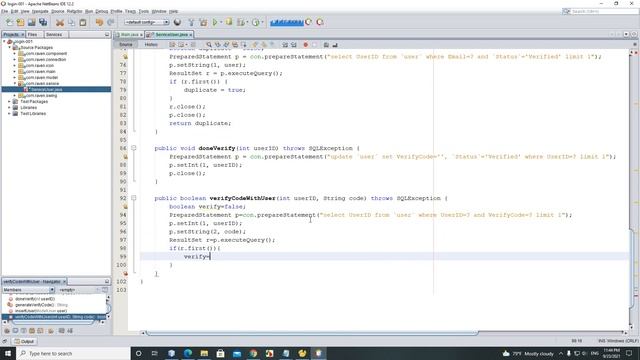
Task: Switch to the Main.java editor tab
Action: pos(129,35)
